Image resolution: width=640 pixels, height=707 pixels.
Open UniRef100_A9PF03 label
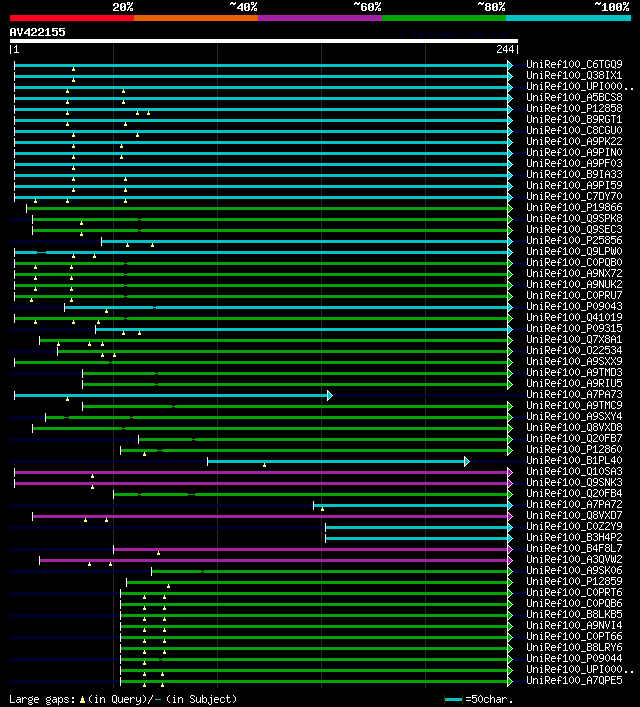coord(574,163)
